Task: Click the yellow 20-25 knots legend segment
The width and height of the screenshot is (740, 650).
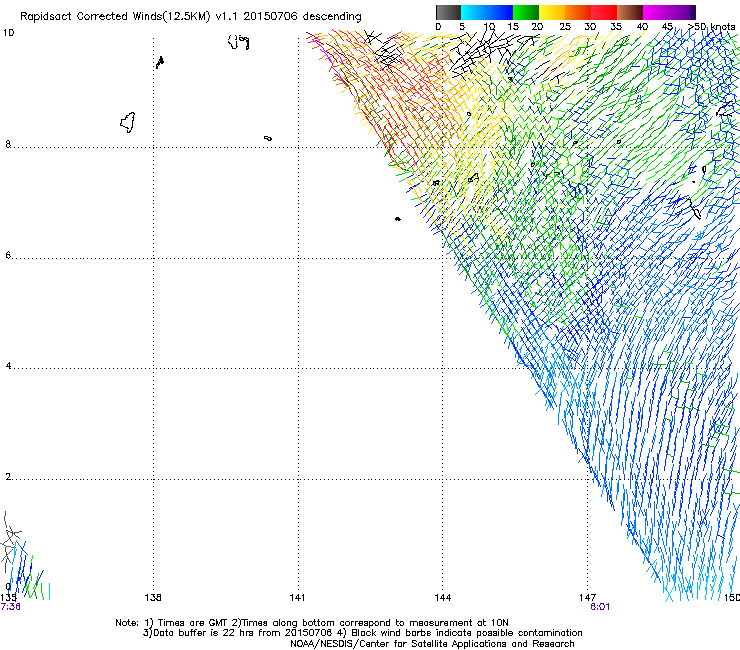Action: [552, 12]
